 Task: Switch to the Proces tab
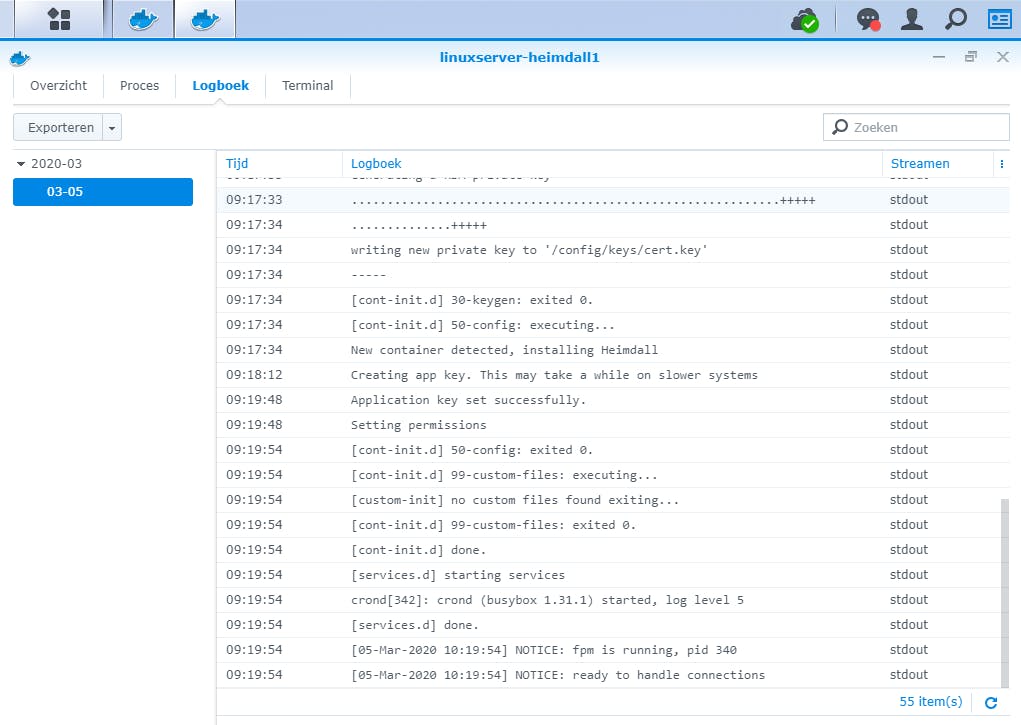pyautogui.click(x=139, y=85)
